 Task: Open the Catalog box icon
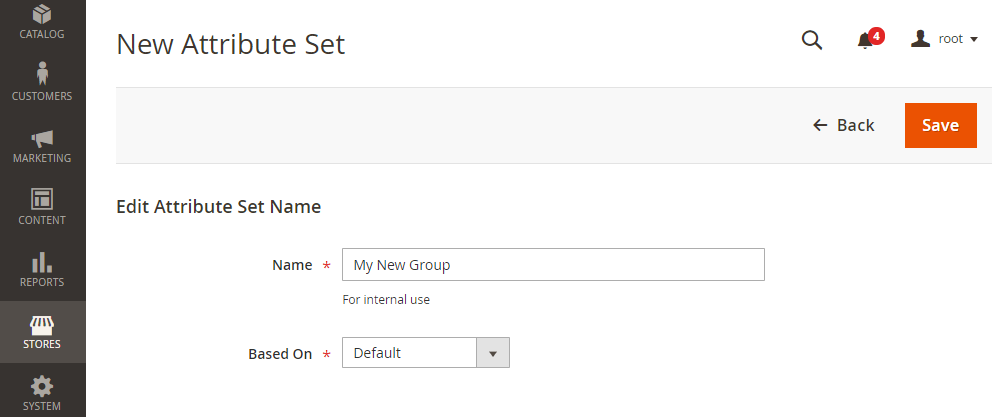(42, 13)
